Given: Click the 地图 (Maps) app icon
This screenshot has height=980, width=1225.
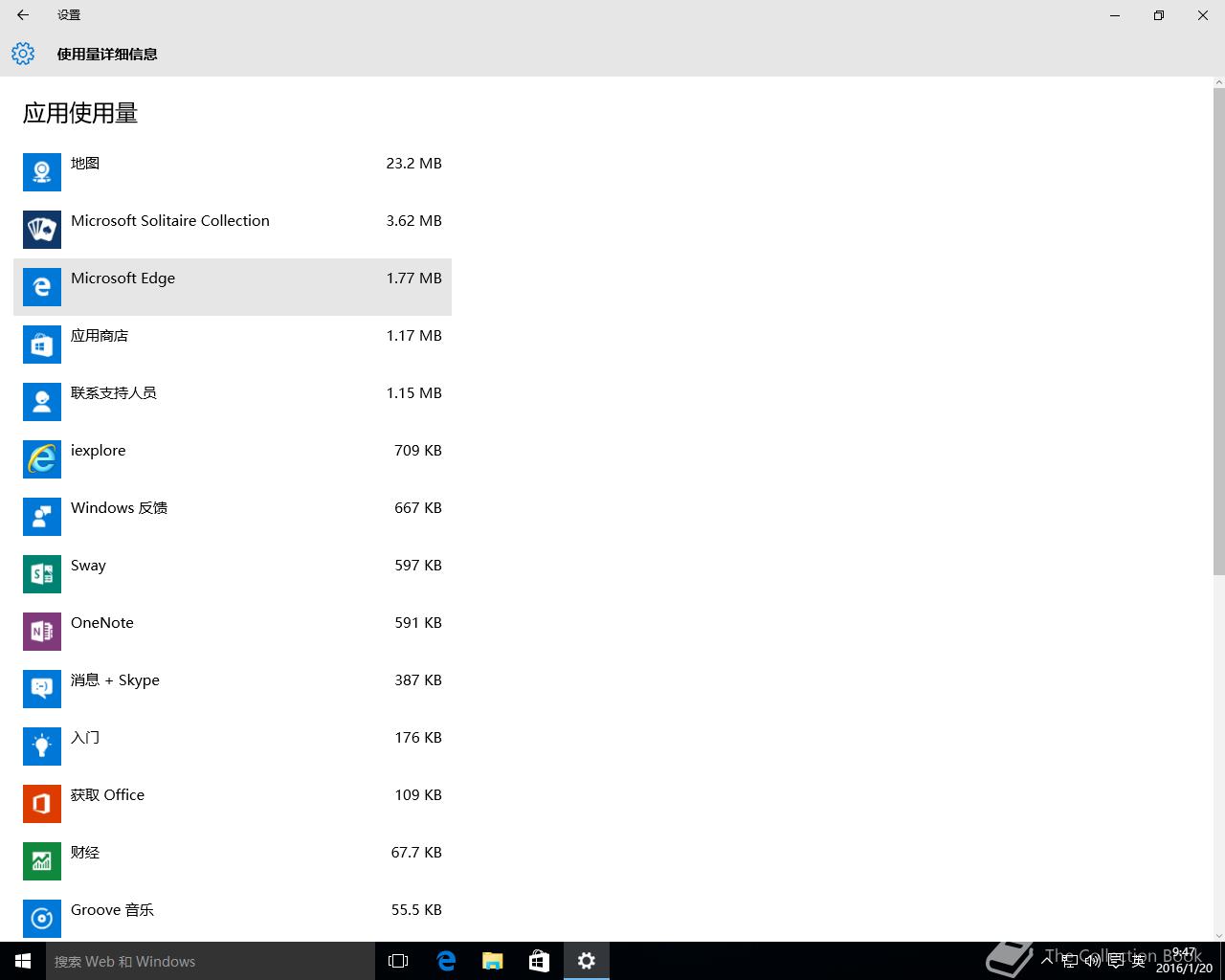Looking at the screenshot, I should 42,172.
